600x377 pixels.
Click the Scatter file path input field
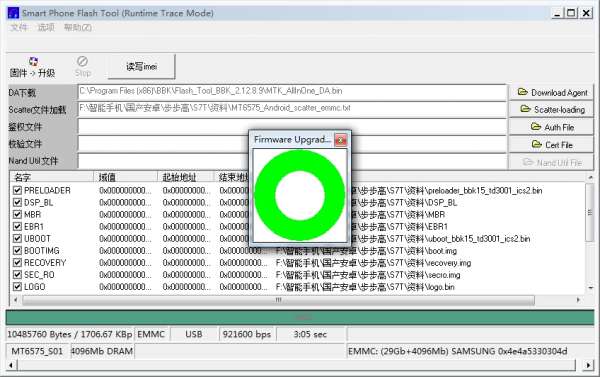292,109
